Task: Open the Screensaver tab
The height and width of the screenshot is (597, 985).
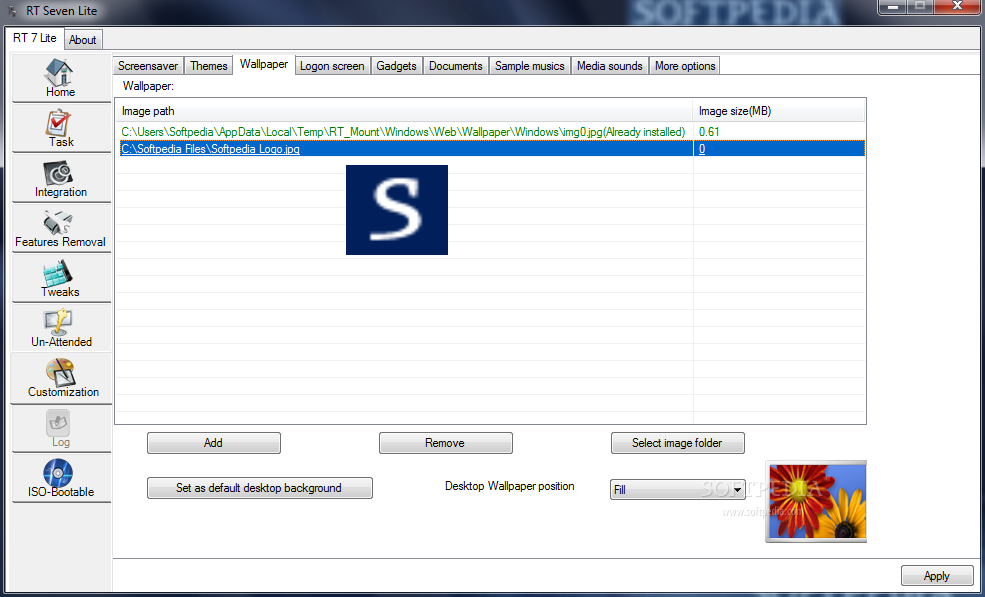Action: pos(148,66)
